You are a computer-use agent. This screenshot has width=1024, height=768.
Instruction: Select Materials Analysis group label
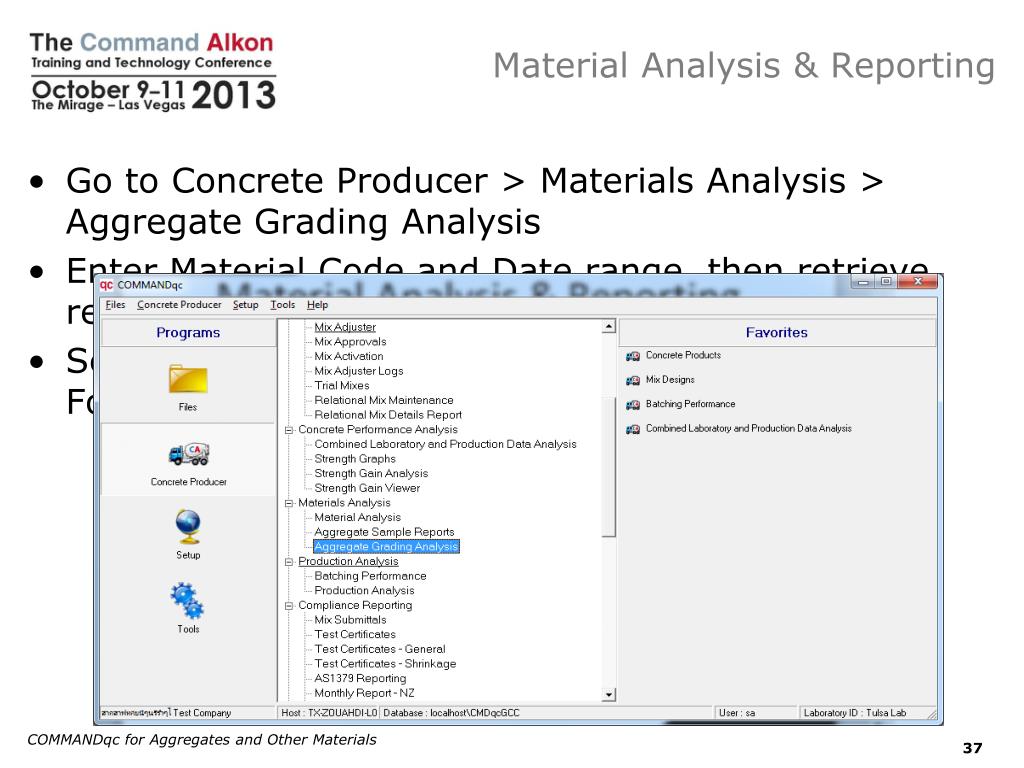pyautogui.click(x=344, y=503)
